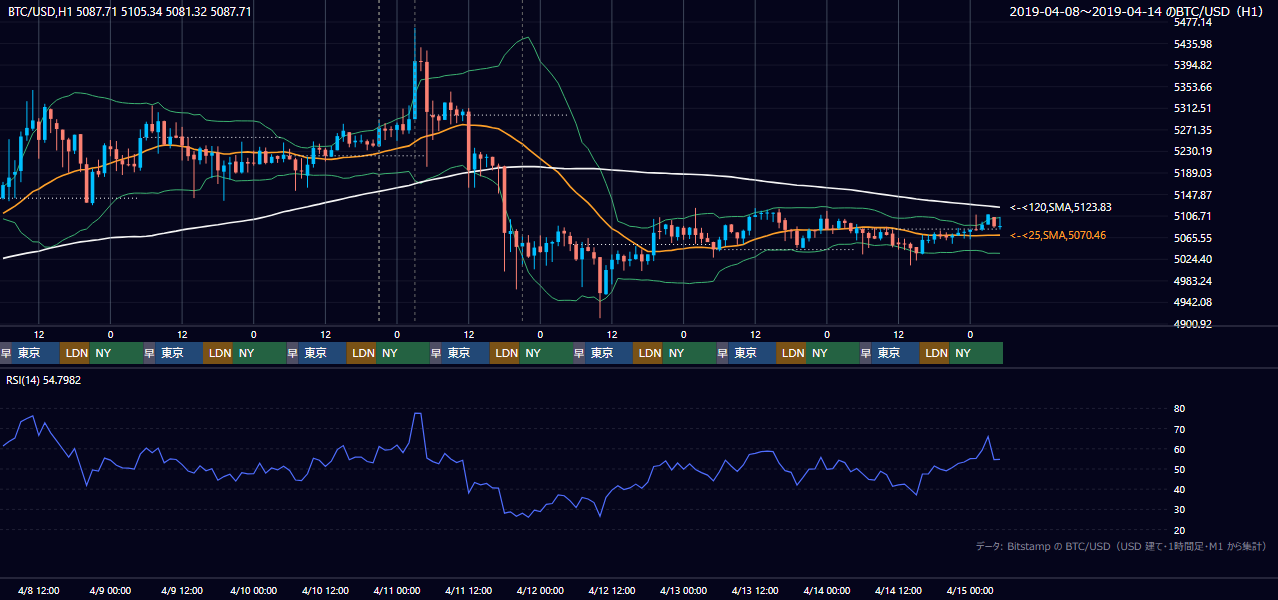Select the 4/9 12:00 time label
Screen dimensions: 1278x600
(183, 590)
